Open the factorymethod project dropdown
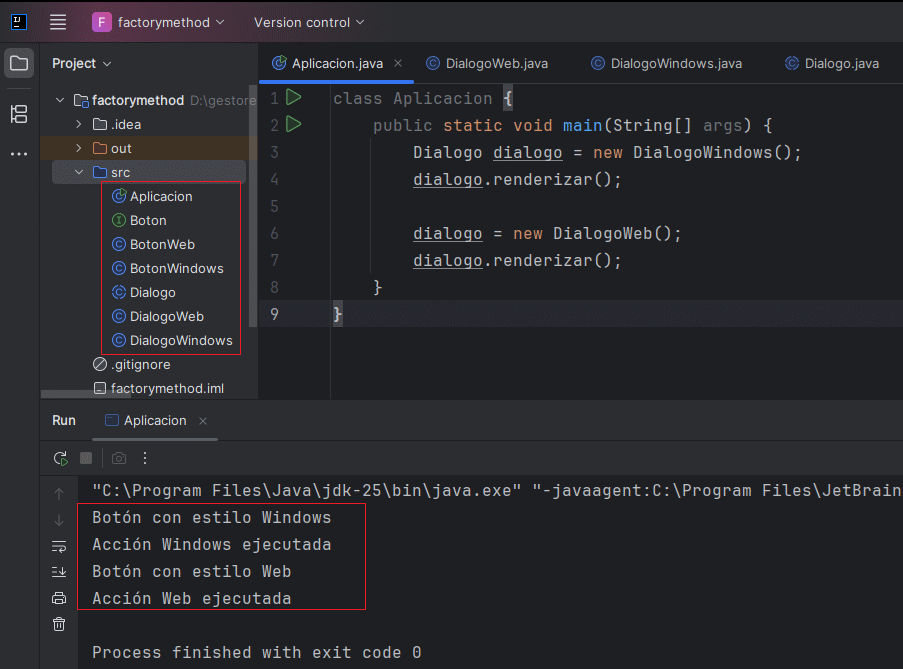 coord(159,22)
